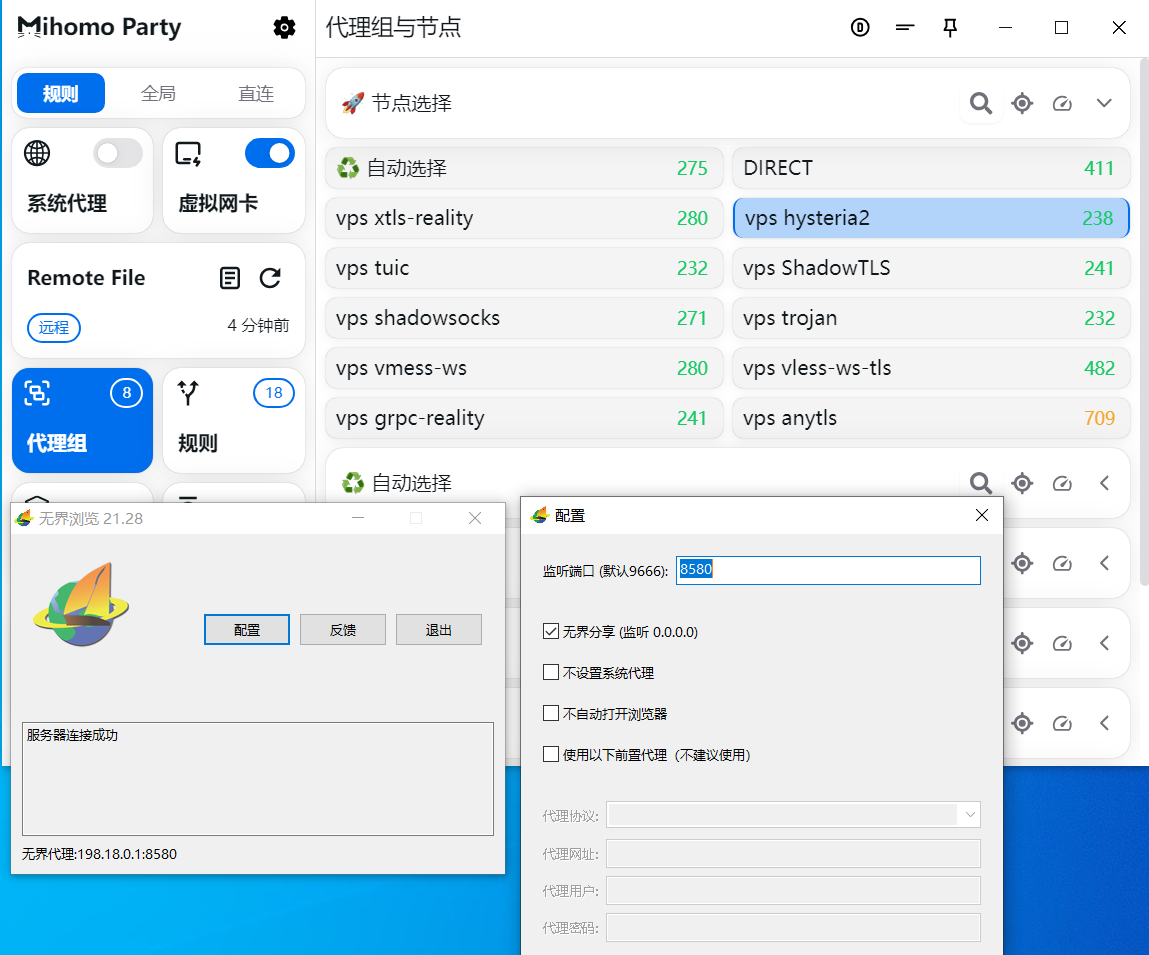1149x955 pixels.
Task: Check 使用以下前置代理 checkbox
Action: click(551, 754)
